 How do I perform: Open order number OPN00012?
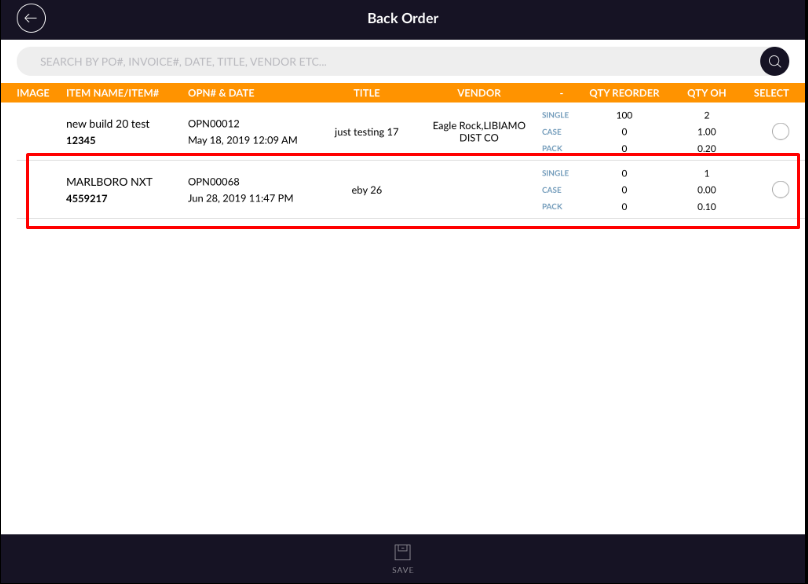tap(213, 124)
